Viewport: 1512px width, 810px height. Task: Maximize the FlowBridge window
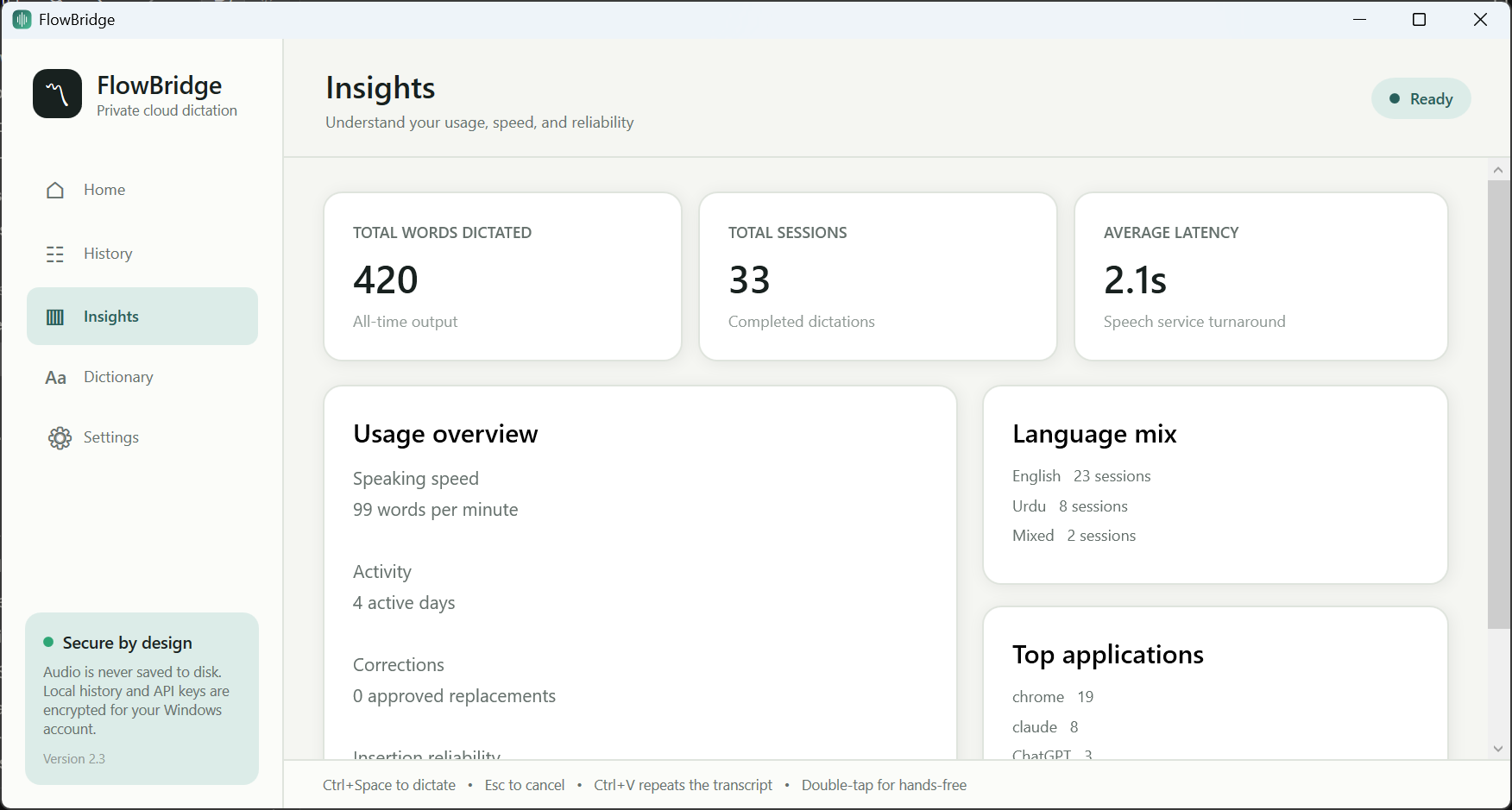click(1419, 19)
